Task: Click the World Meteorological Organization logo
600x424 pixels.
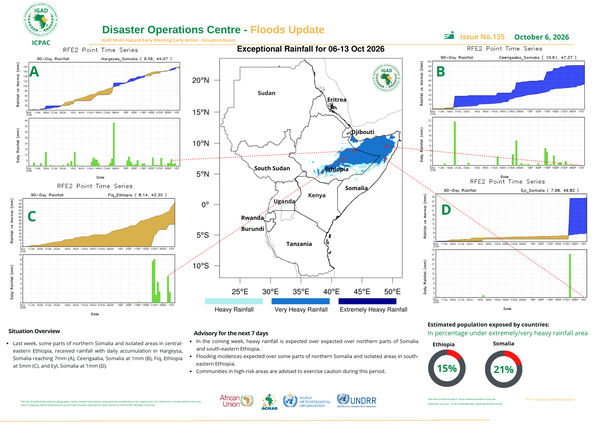Action: tap(306, 401)
